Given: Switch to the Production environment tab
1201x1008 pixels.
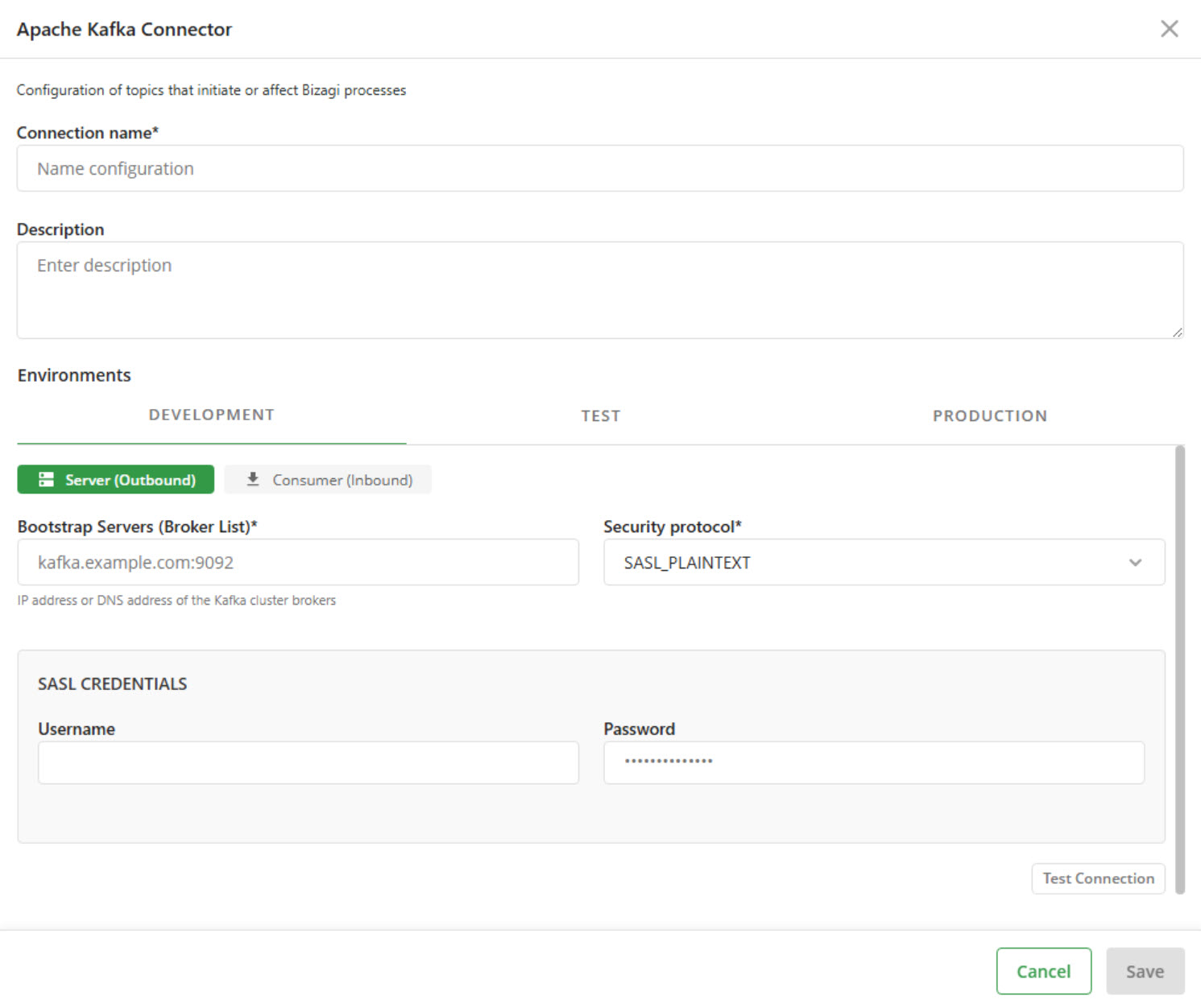Looking at the screenshot, I should click(990, 416).
